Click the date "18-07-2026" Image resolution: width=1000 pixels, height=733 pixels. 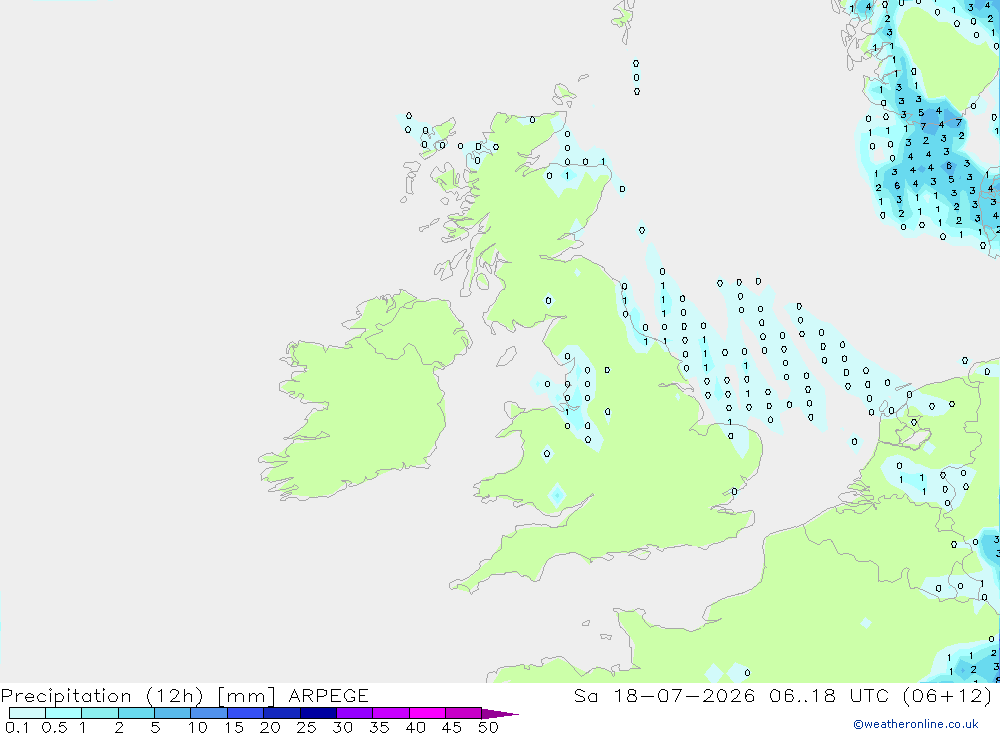point(684,695)
